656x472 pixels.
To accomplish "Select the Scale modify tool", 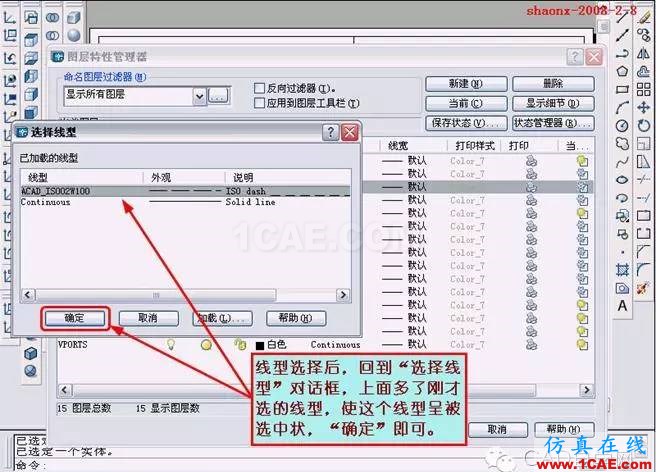I will [x=644, y=144].
